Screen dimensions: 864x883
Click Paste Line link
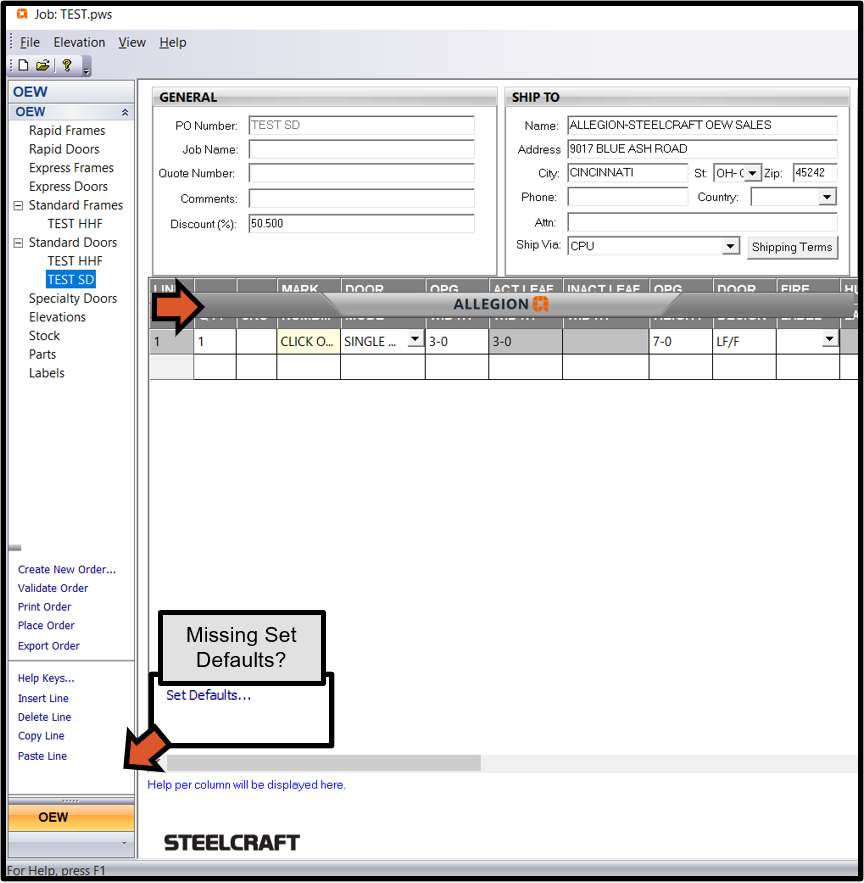[x=42, y=756]
